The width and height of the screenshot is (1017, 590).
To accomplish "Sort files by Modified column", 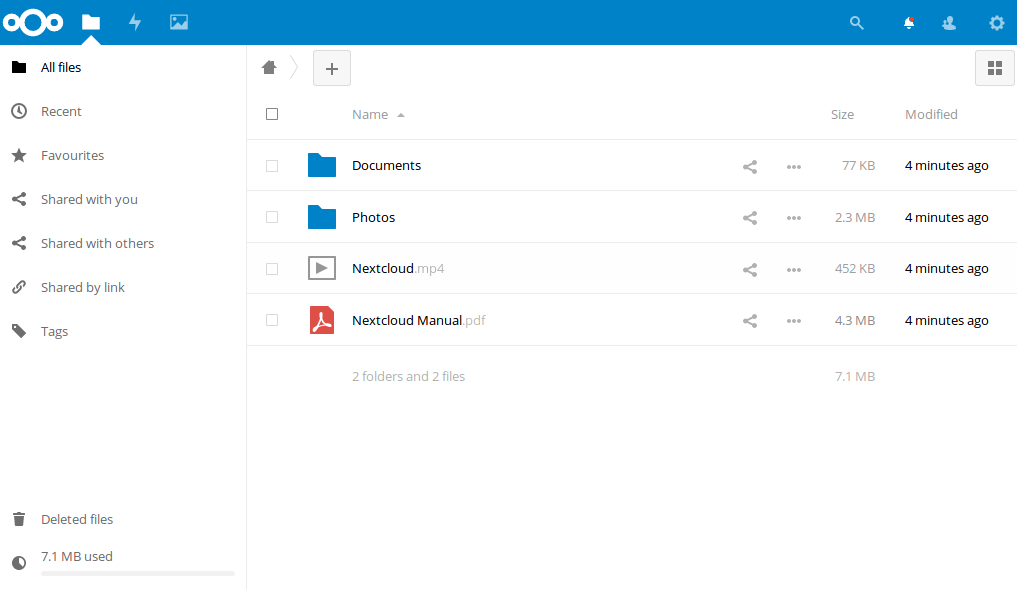I will point(931,115).
